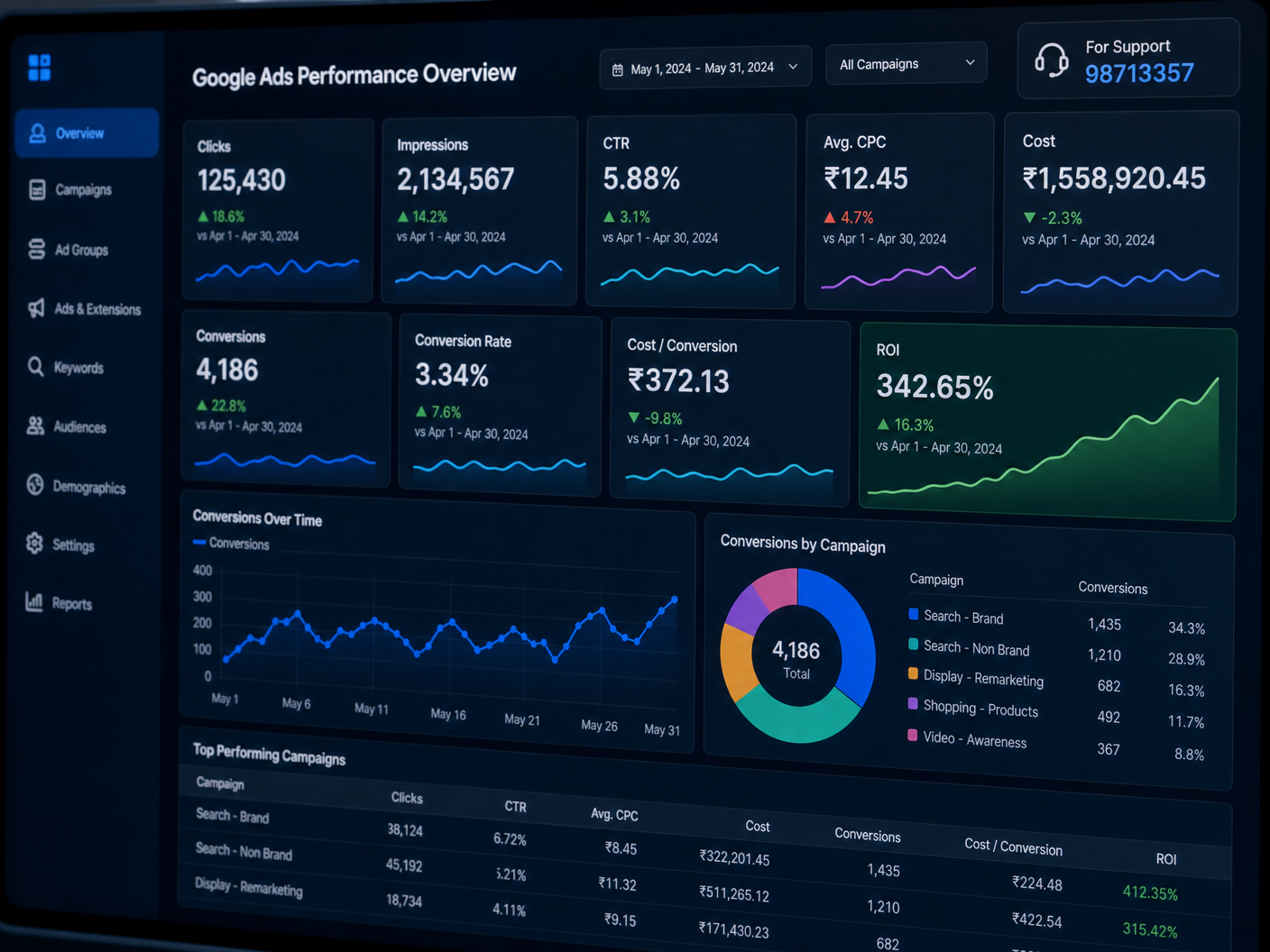This screenshot has height=952, width=1270.
Task: Click the Ad Groups stack icon
Action: (x=36, y=249)
